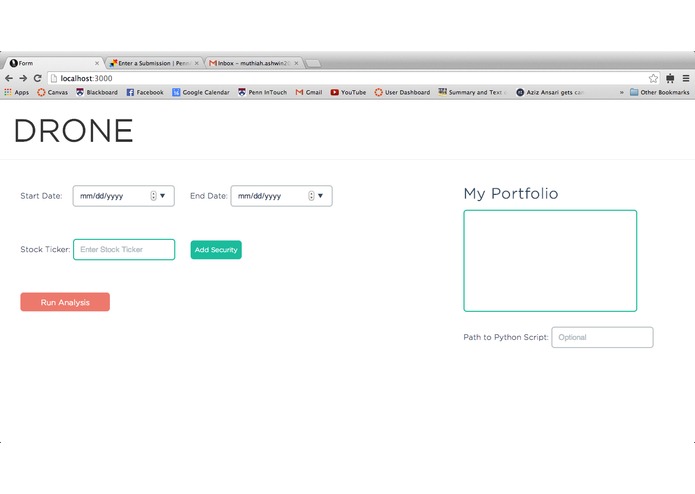Click the Enter Stock Ticker field
This screenshot has width=695, height=494.
(124, 249)
